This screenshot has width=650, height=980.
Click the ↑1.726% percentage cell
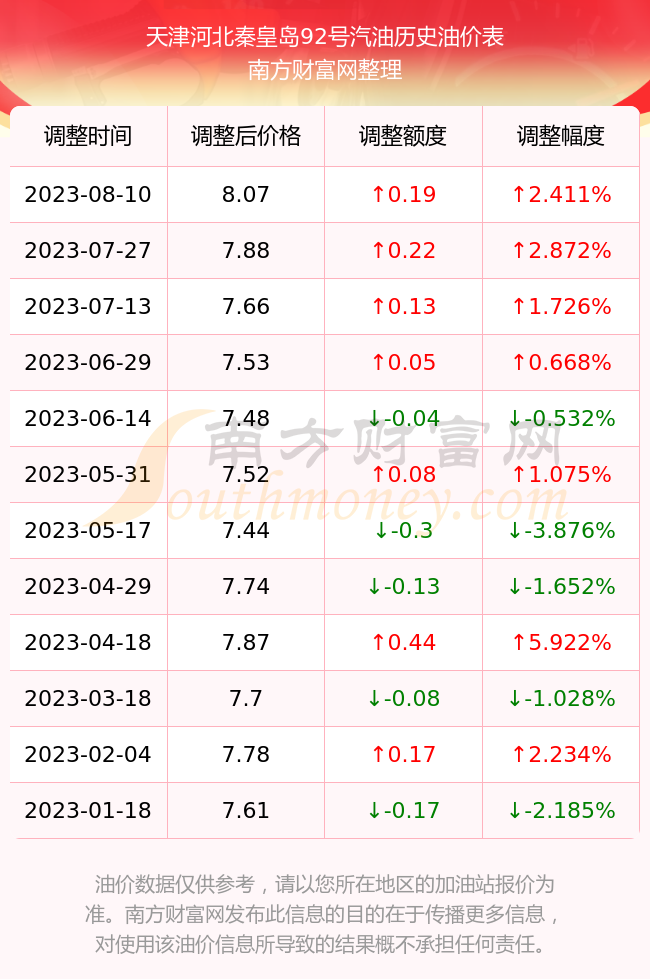coord(561,306)
